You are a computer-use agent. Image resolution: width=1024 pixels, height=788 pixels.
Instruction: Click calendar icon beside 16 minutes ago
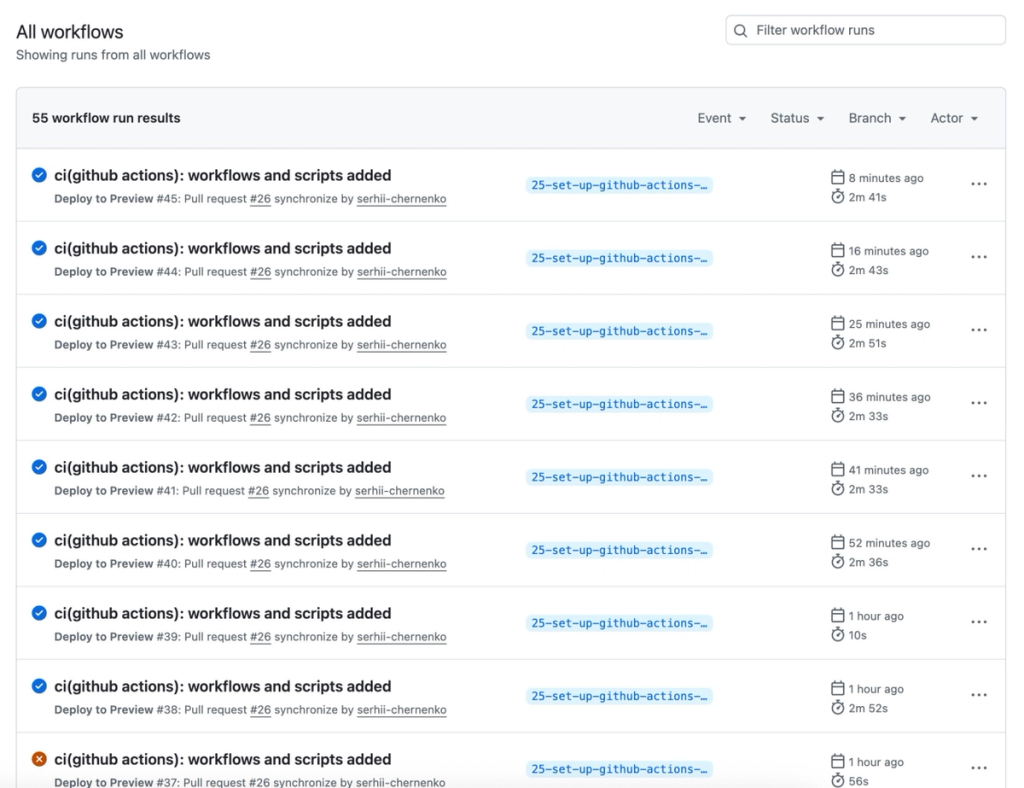coord(838,251)
